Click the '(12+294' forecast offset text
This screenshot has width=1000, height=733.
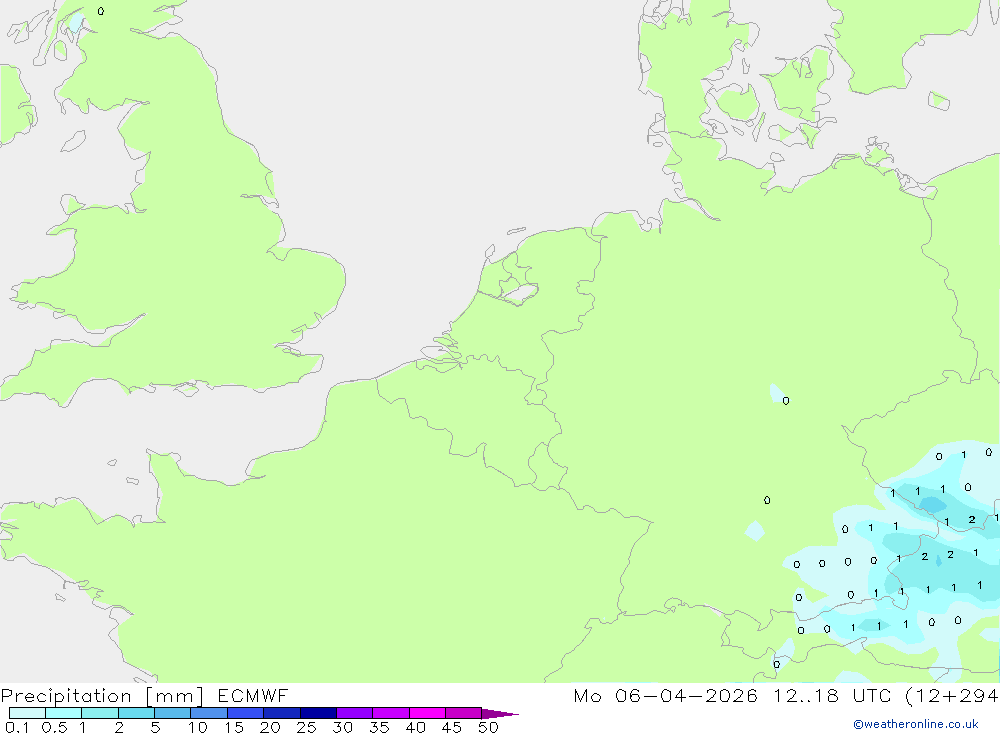pyautogui.click(x=952, y=696)
